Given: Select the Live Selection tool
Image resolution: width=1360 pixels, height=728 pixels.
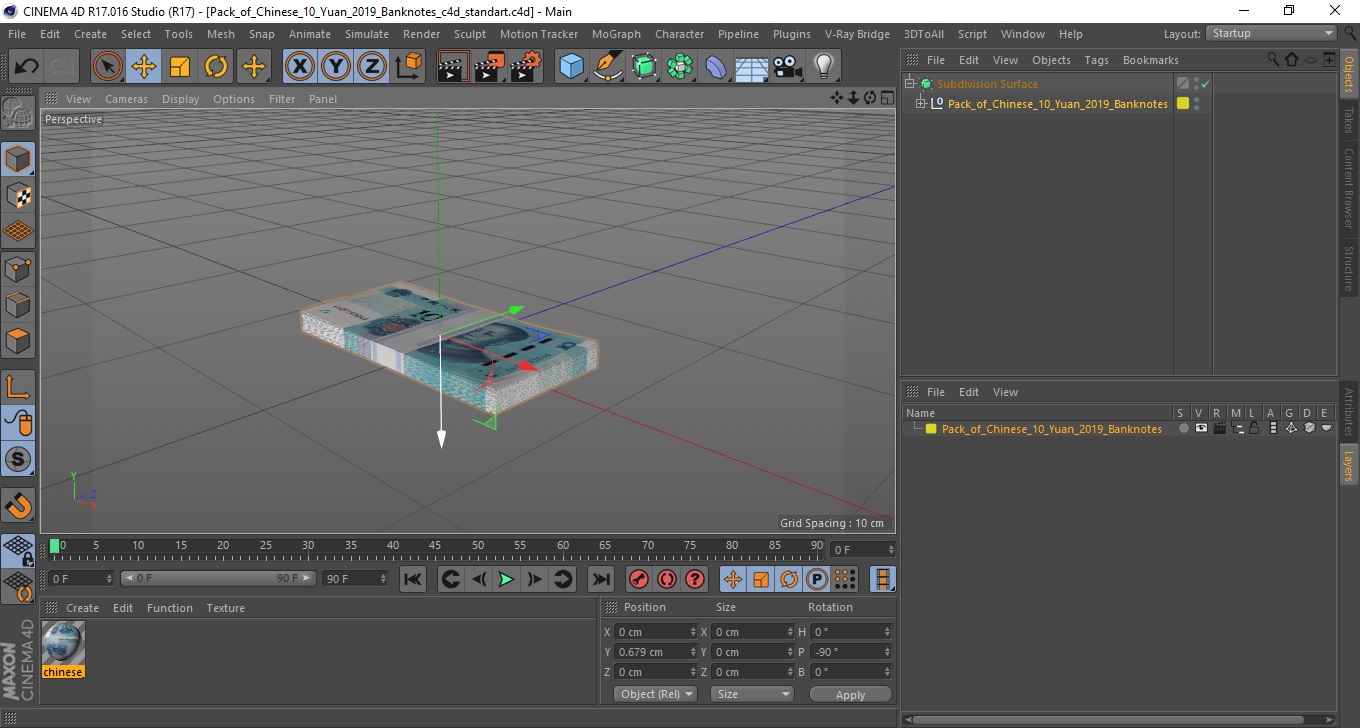Looking at the screenshot, I should (108, 67).
